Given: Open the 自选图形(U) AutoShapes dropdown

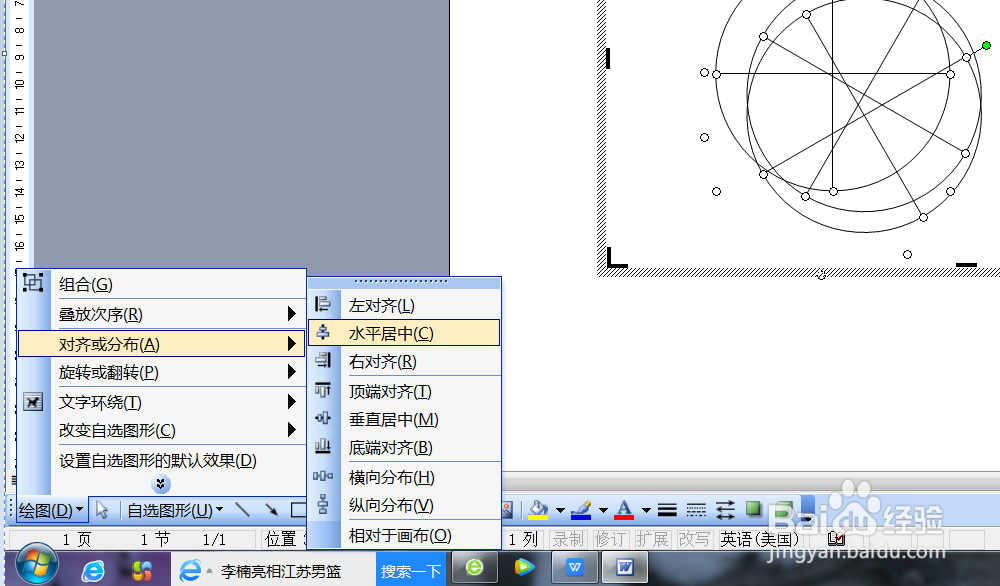Looking at the screenshot, I should pyautogui.click(x=170, y=510).
